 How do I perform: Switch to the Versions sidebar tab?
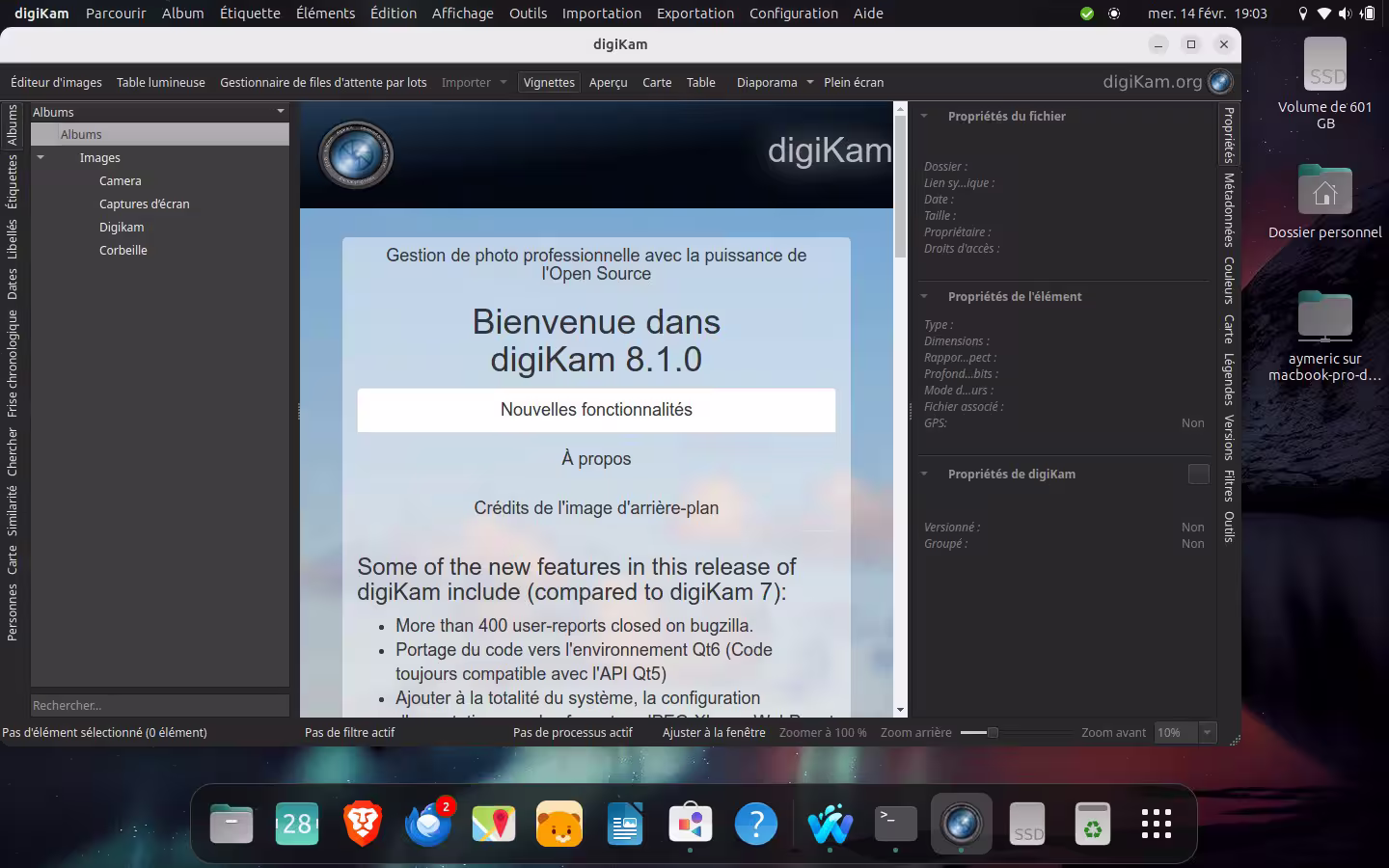point(1229,437)
